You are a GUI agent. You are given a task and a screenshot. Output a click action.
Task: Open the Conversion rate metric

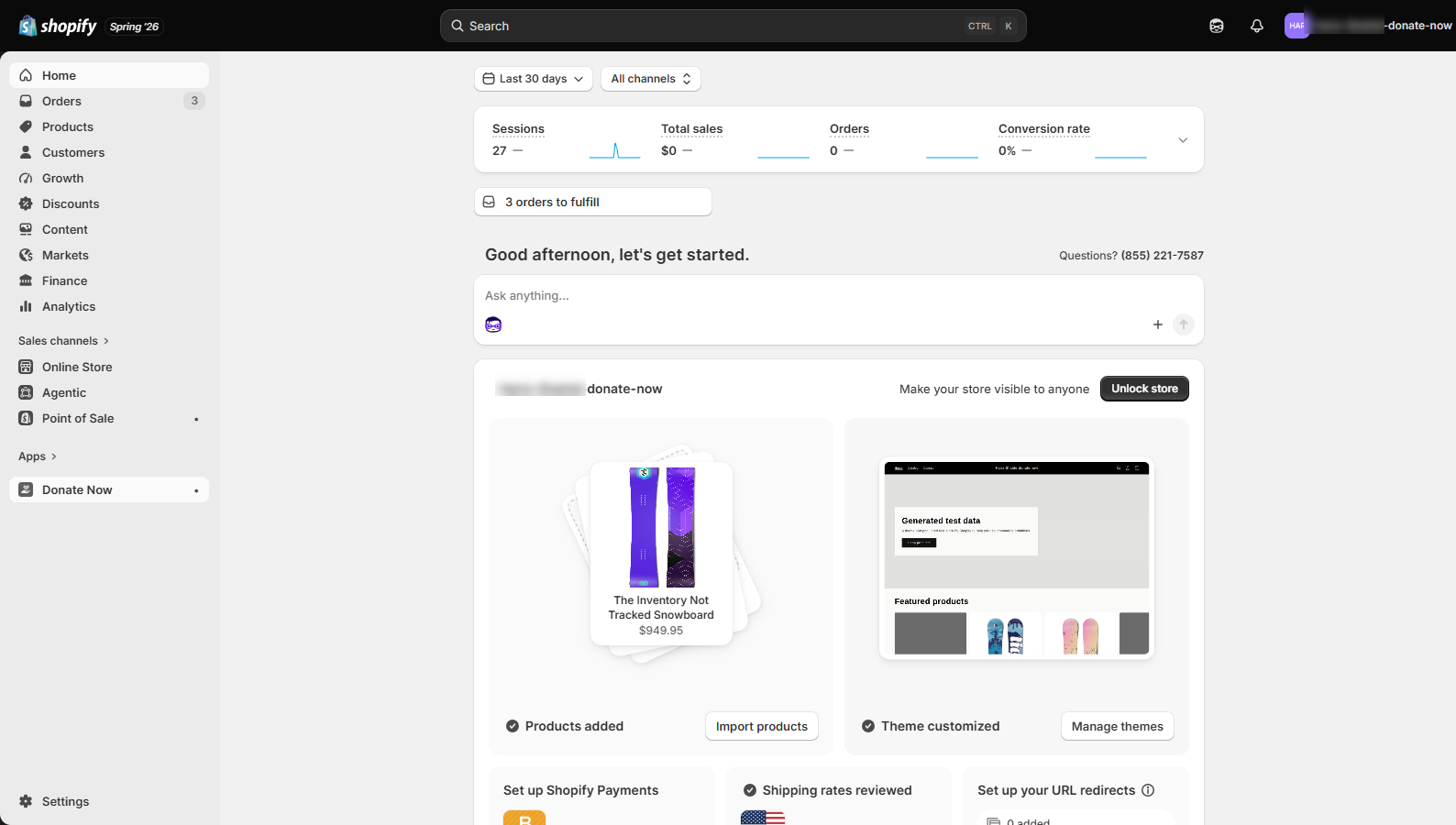[x=1072, y=140]
